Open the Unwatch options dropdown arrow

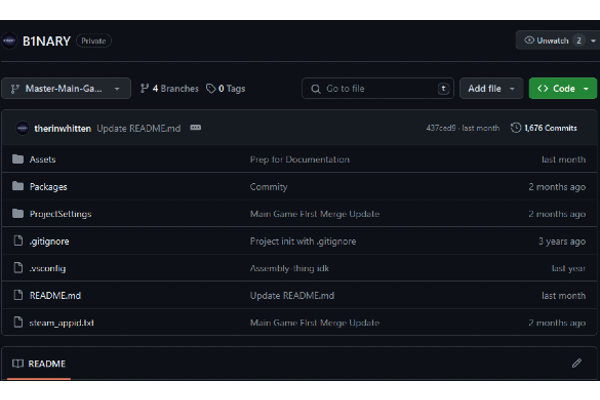pyautogui.click(x=593, y=41)
